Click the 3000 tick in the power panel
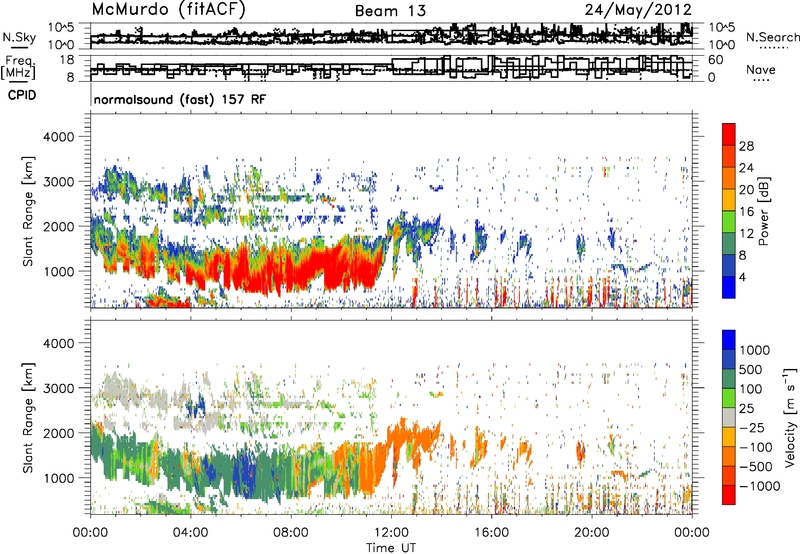800x554 pixels. 58,182
